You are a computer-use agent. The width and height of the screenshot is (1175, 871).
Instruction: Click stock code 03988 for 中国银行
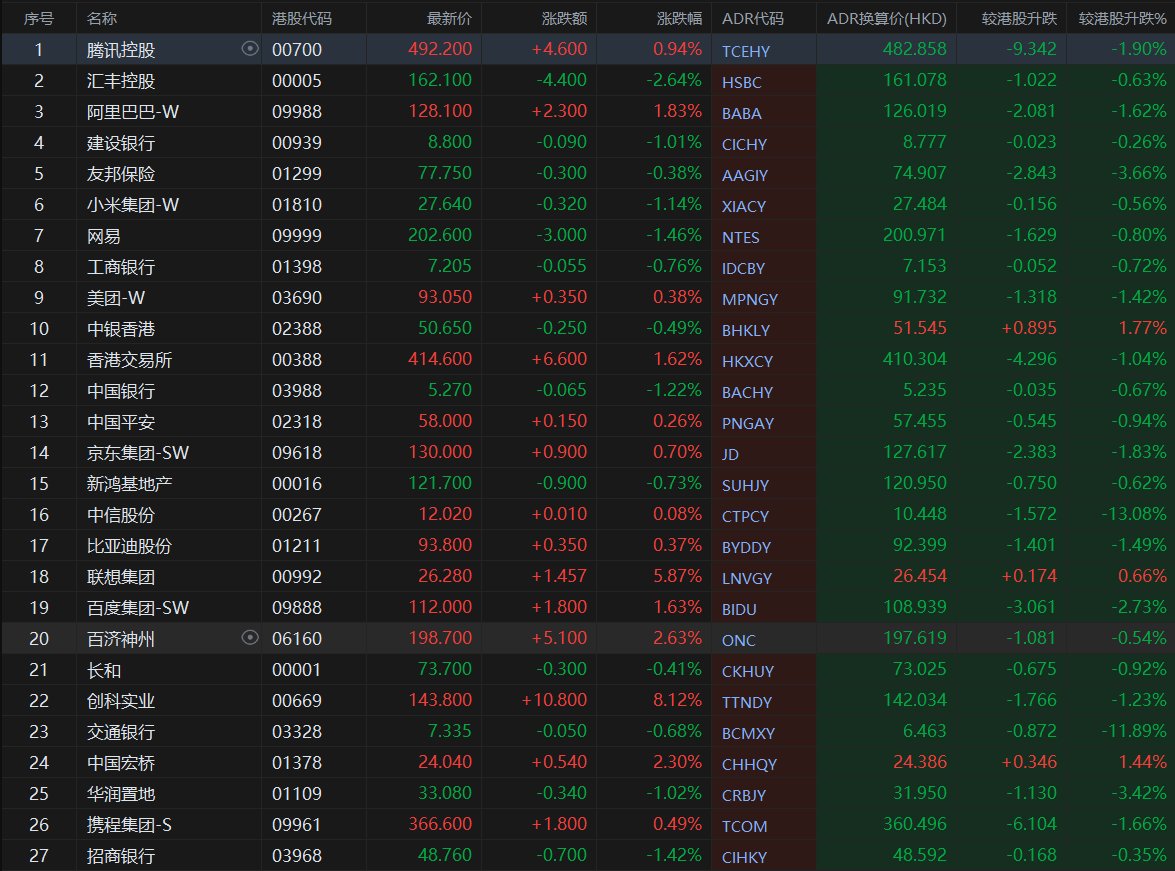[x=297, y=391]
